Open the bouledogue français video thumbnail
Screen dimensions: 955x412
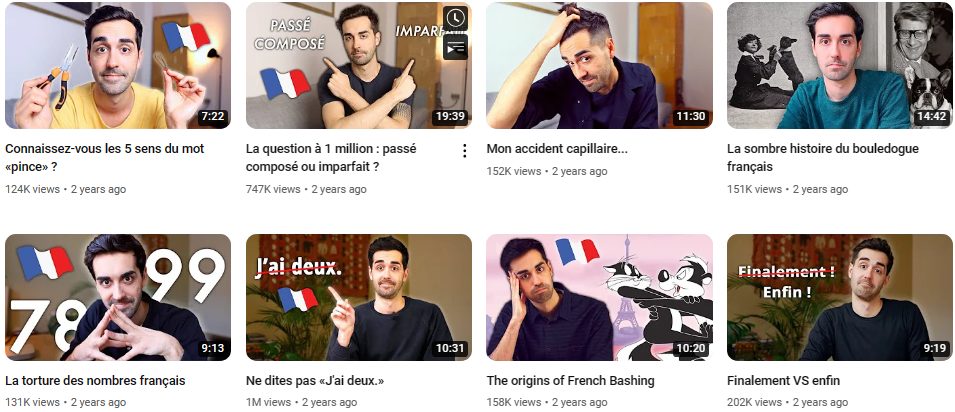coord(840,65)
